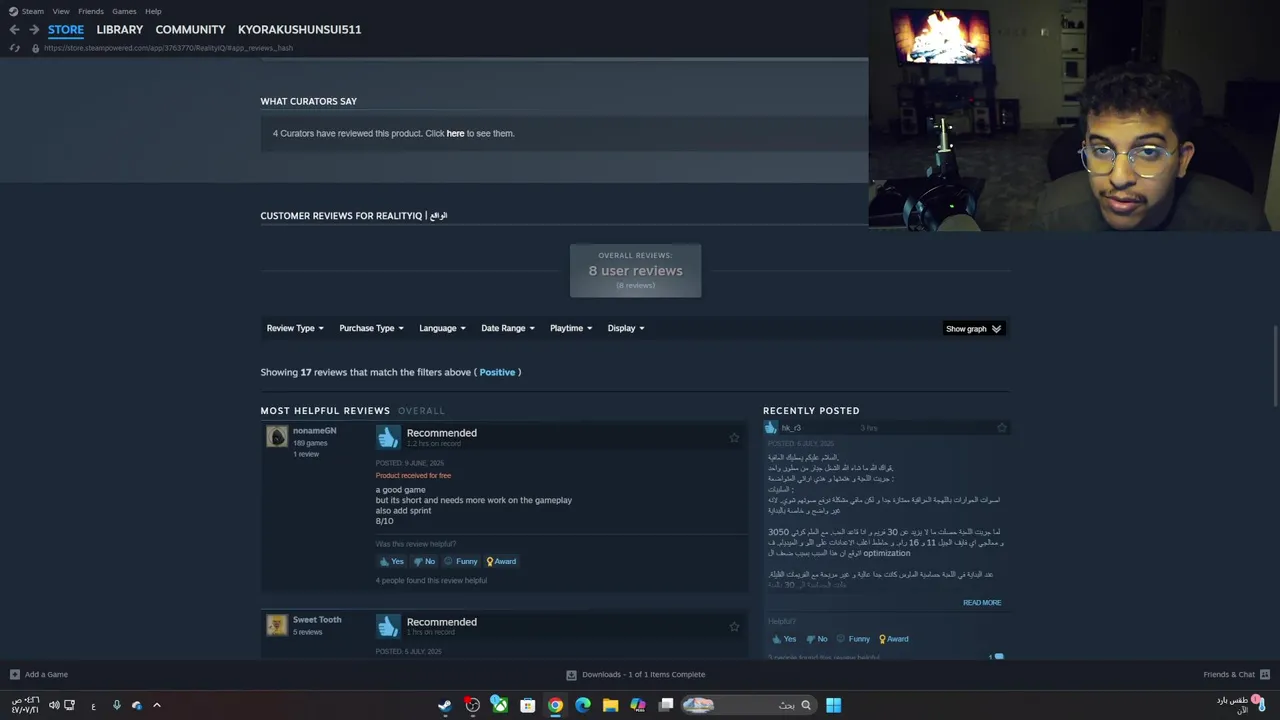Viewport: 1280px width, 720px height.
Task: Open the Friends menu
Action: 91,11
